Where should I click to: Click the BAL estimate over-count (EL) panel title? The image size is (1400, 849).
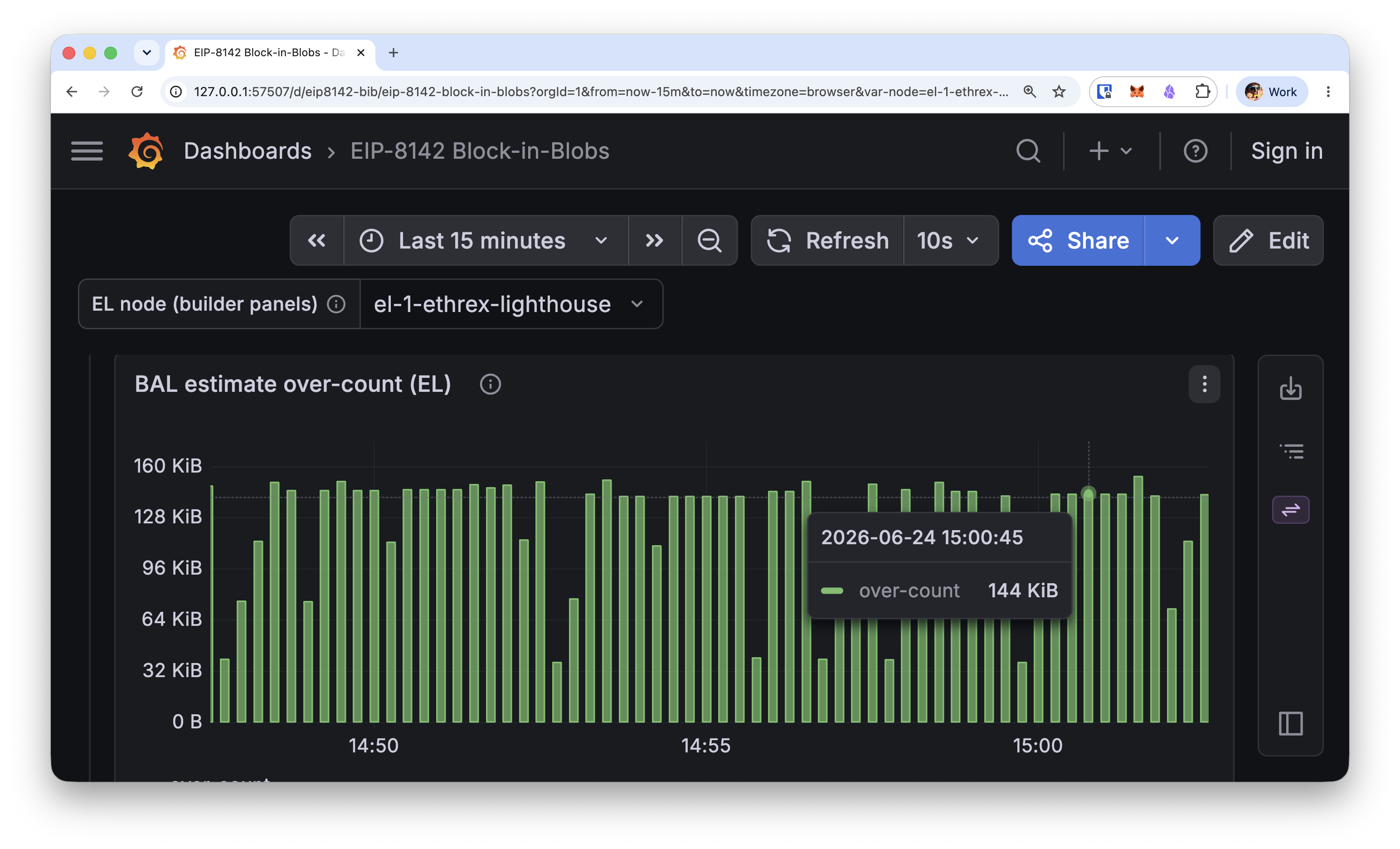(x=292, y=384)
